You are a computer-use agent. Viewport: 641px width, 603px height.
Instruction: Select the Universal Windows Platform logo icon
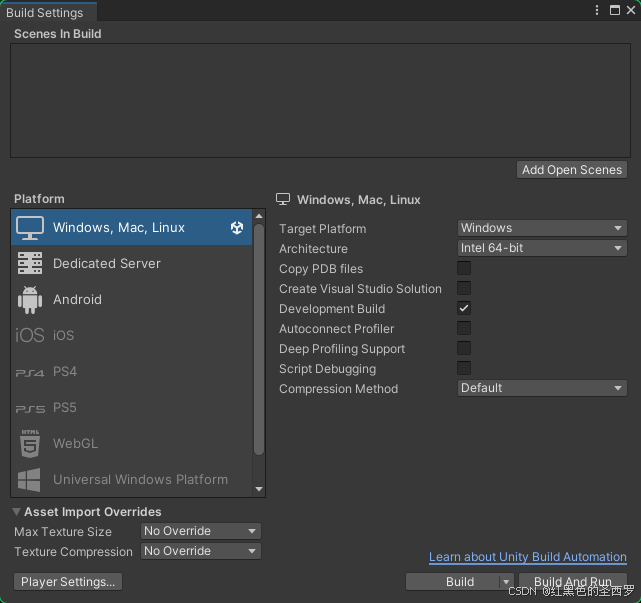point(29,480)
